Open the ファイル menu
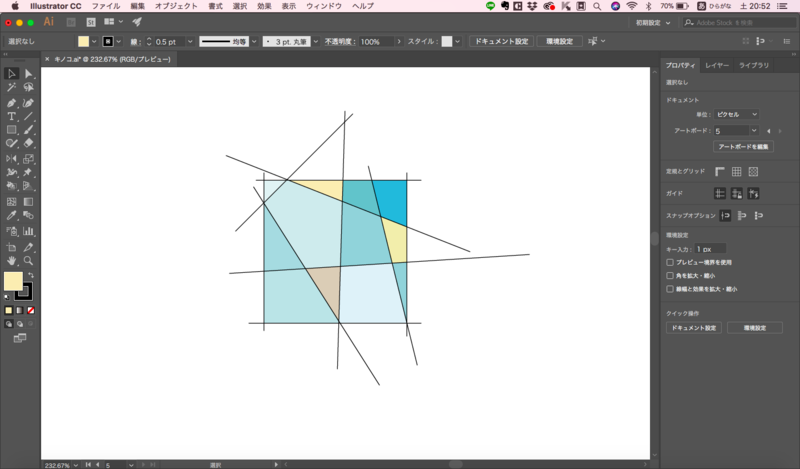800x469 pixels. pyautogui.click(x=106, y=6)
